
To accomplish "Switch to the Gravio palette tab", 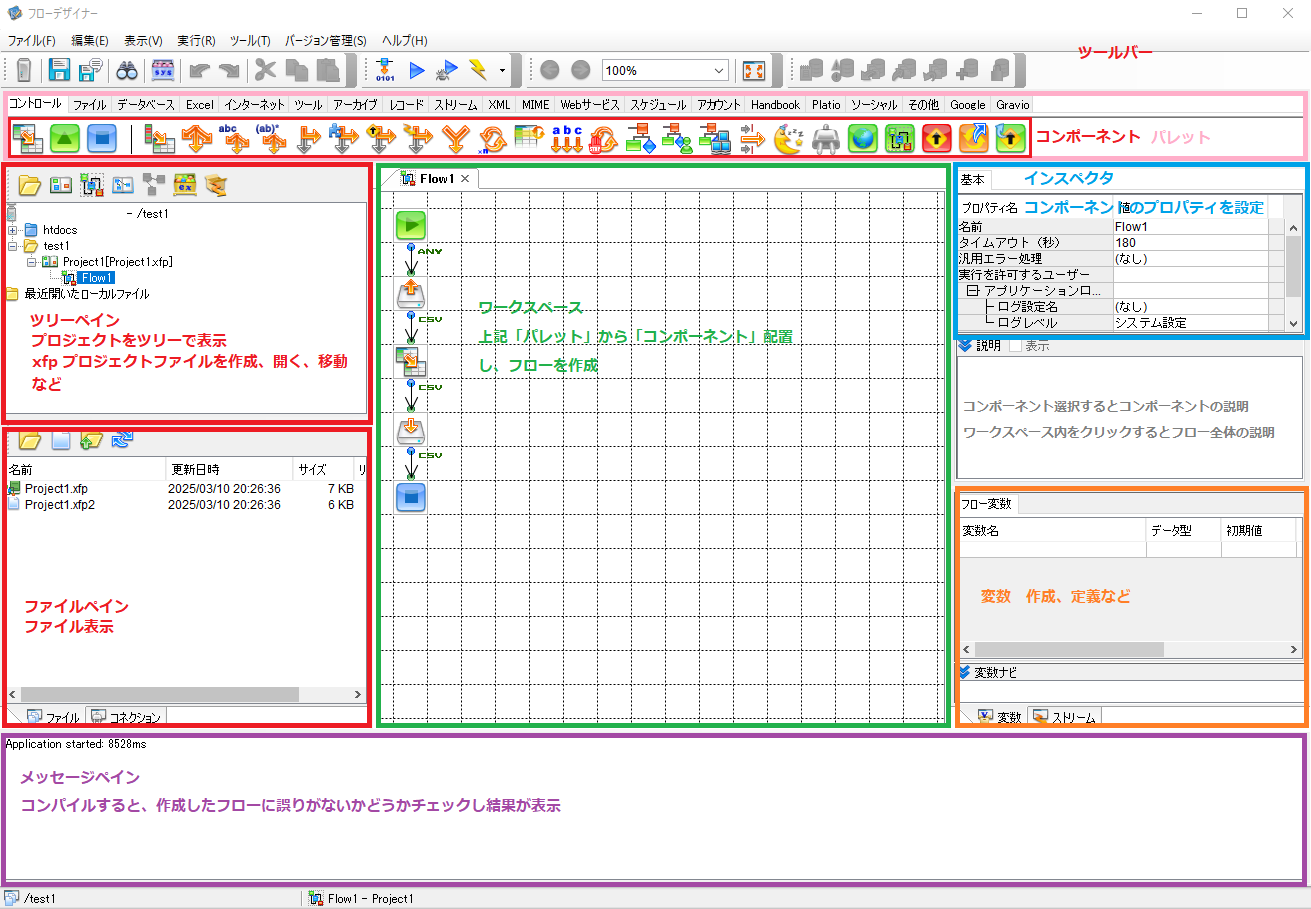I will [x=1012, y=104].
